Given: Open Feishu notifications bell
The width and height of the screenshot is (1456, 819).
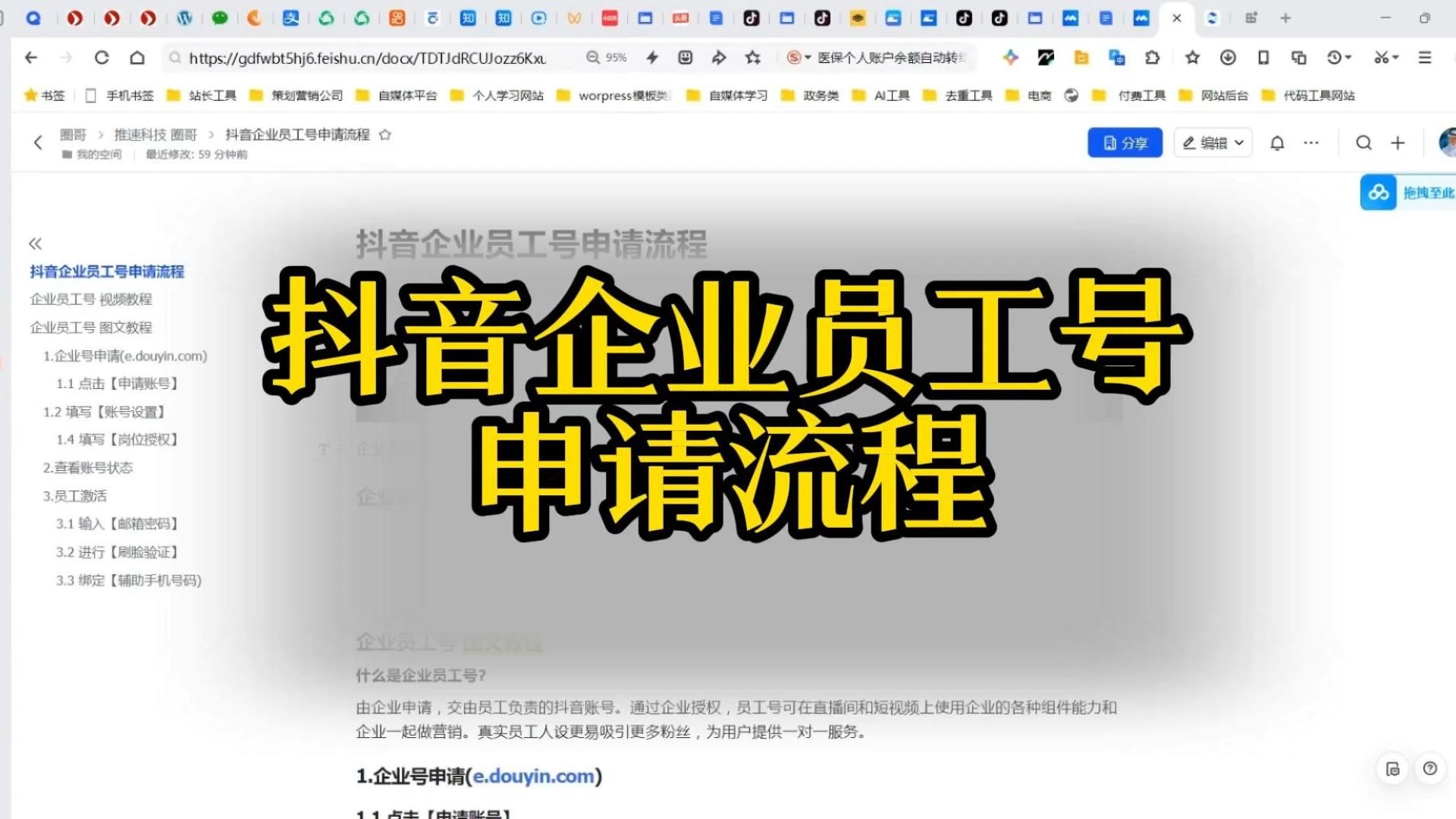Looking at the screenshot, I should [x=1277, y=143].
